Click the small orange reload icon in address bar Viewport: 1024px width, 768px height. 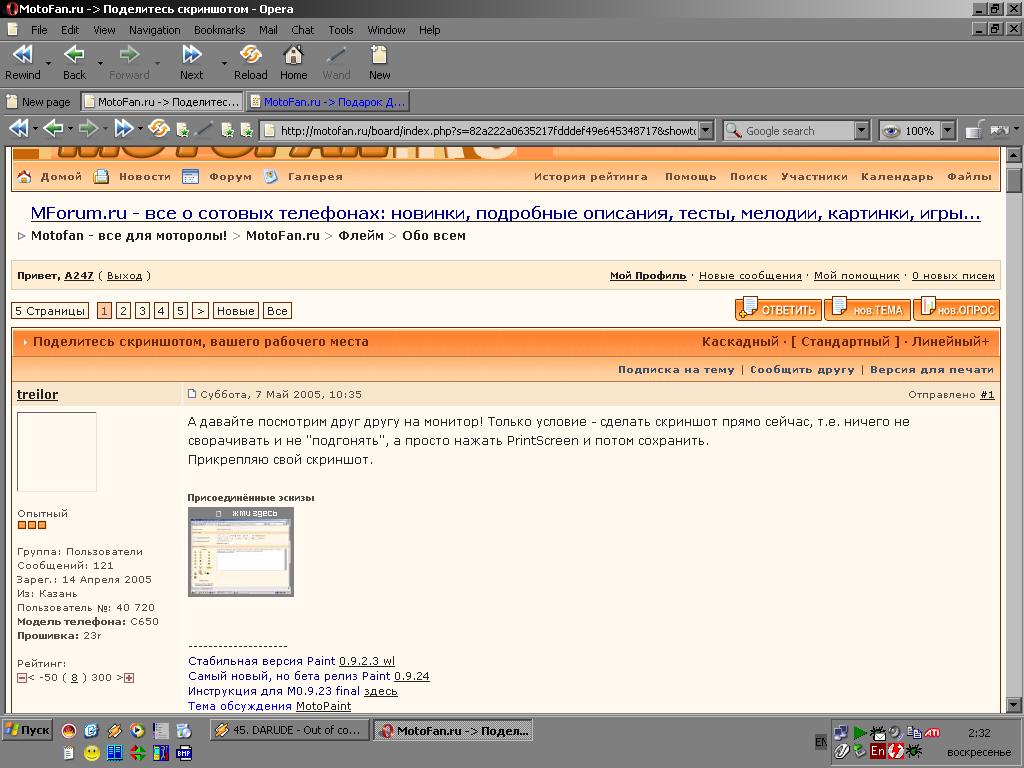(159, 129)
